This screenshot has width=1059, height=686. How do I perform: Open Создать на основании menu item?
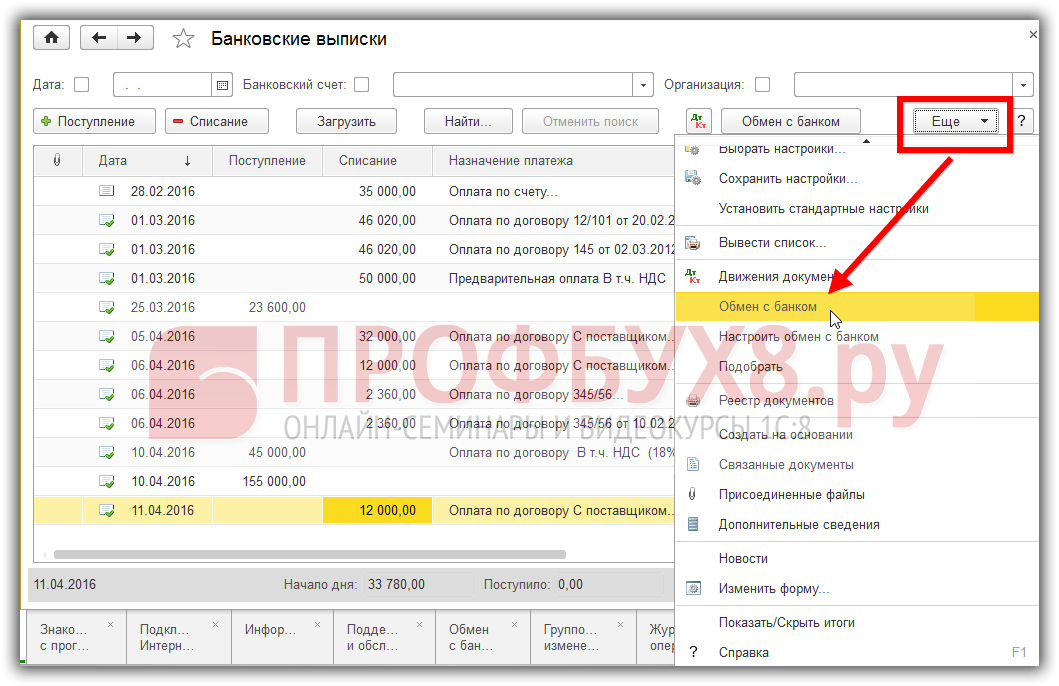(856, 434)
